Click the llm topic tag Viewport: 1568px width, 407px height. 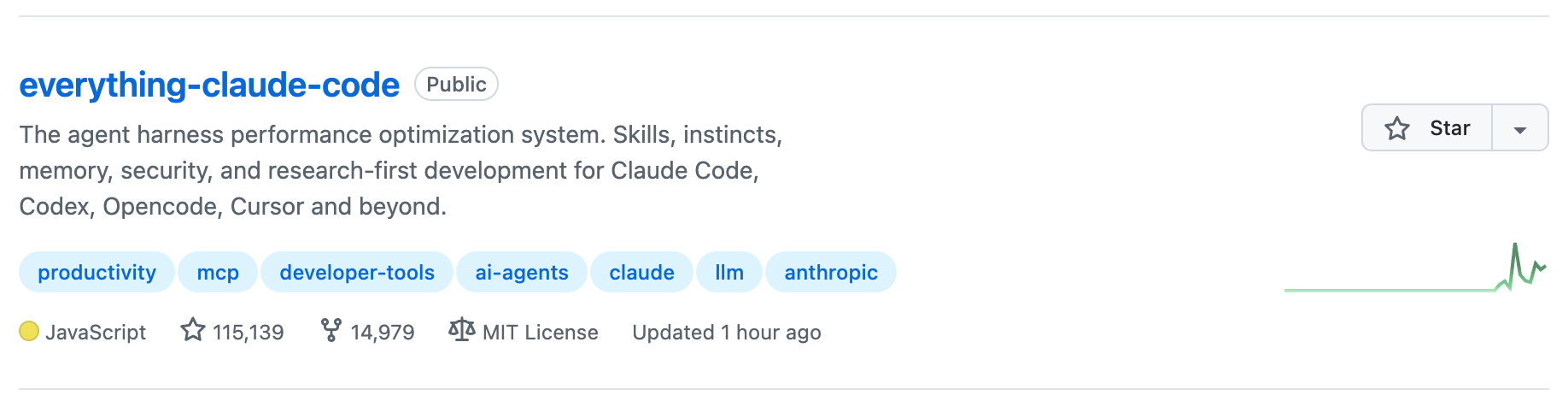[x=729, y=273]
